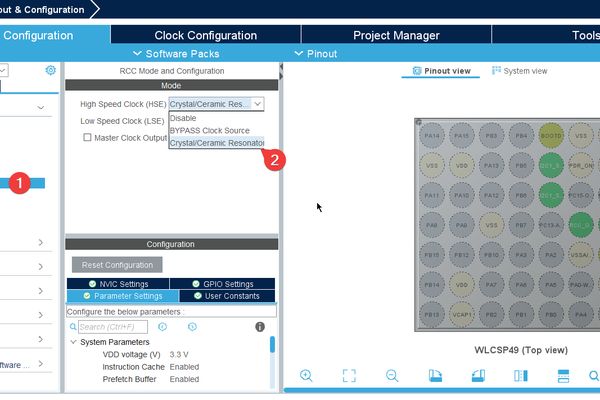Open the Project Manager tab
Viewport: 600px width, 400px height.
pos(396,35)
